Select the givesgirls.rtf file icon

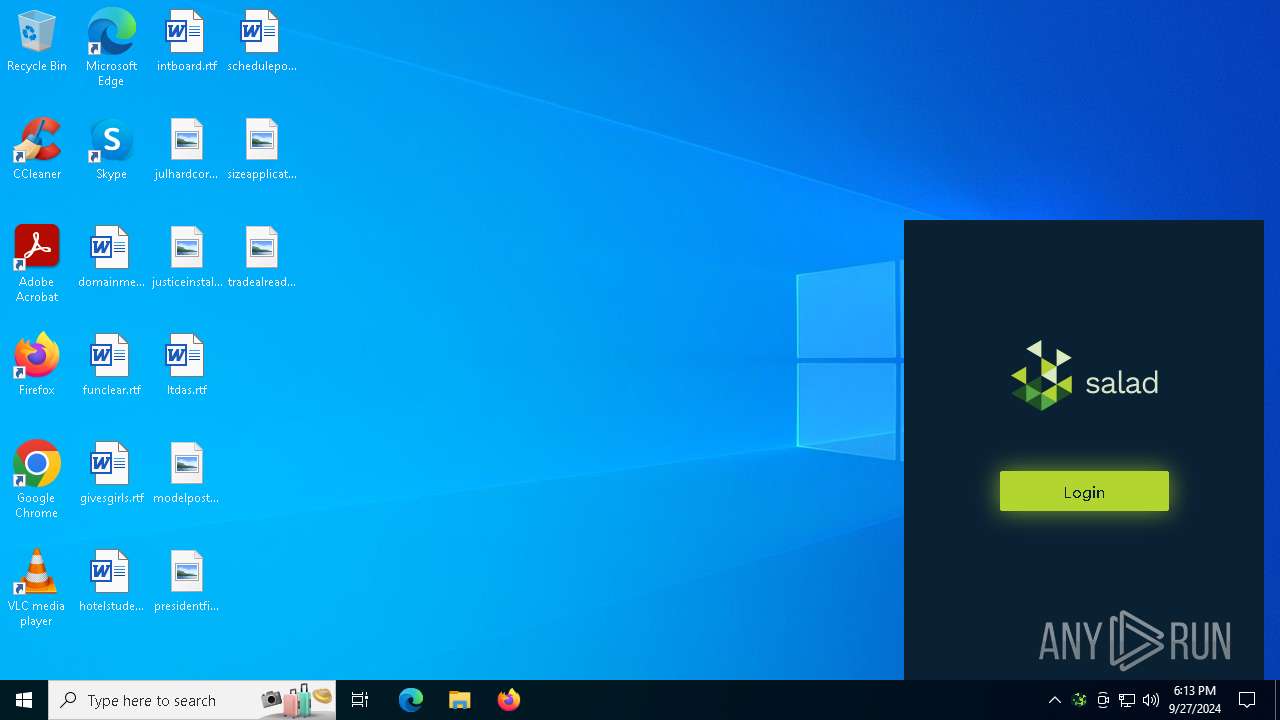pos(111,474)
